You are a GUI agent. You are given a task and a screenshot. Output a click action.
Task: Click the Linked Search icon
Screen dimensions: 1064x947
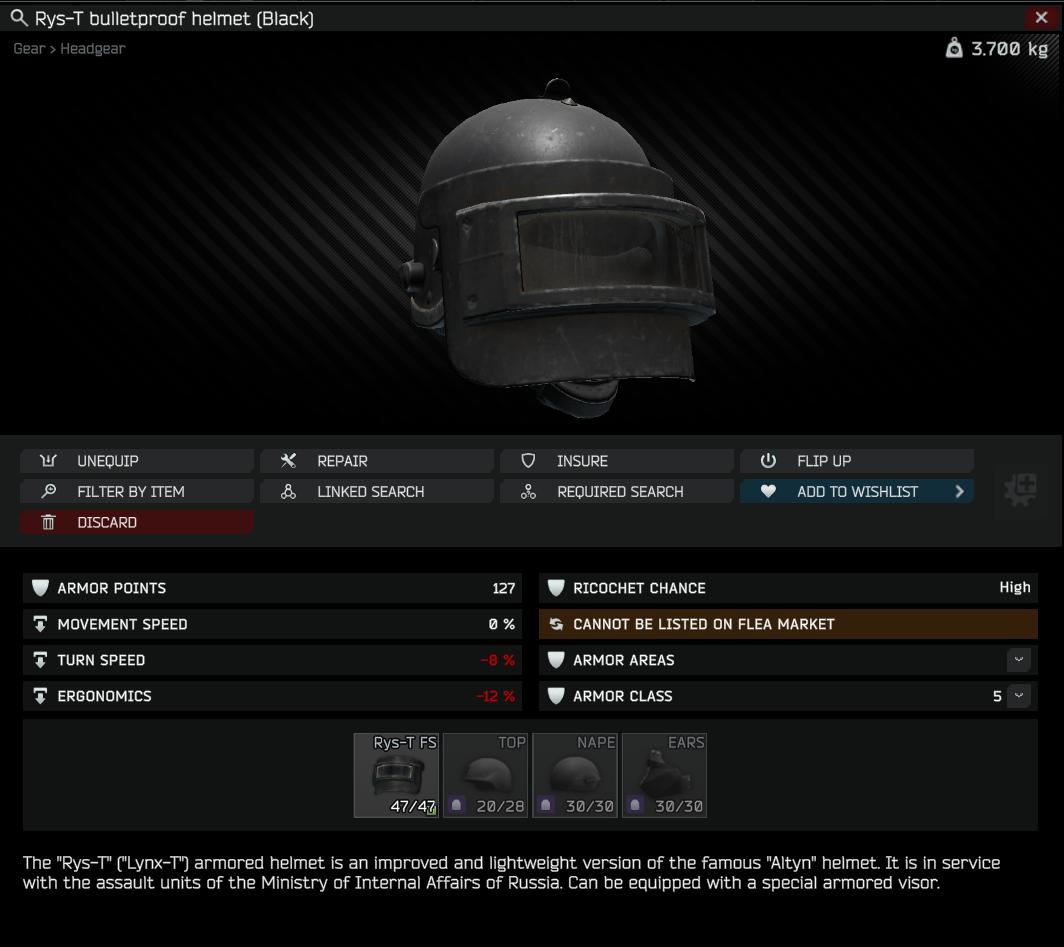click(288, 492)
